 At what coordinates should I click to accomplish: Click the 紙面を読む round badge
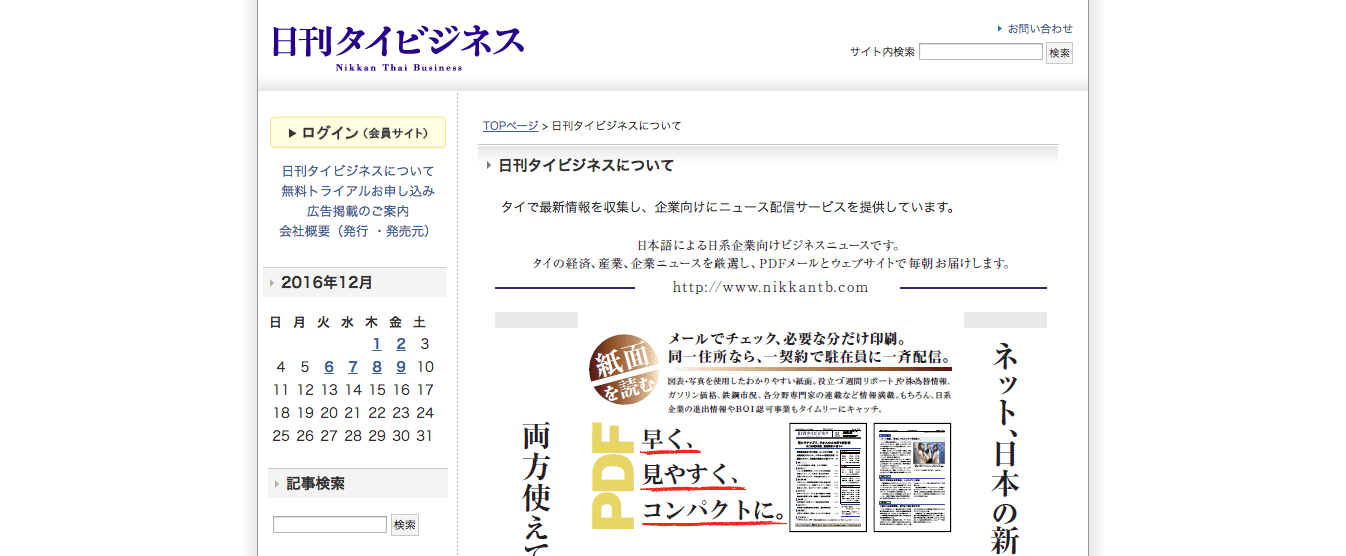(626, 372)
